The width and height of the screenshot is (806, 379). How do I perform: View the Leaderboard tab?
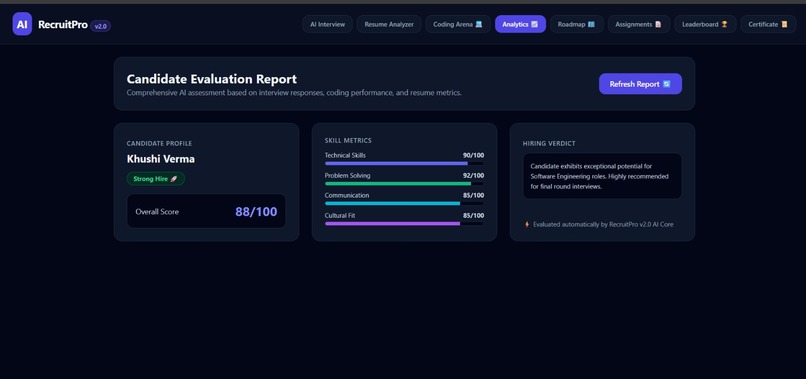705,24
